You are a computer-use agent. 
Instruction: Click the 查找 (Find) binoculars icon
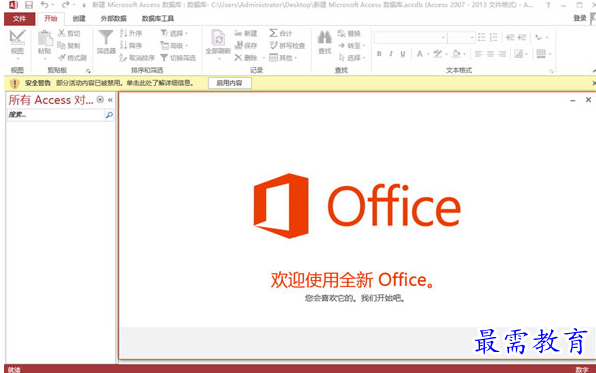(325, 37)
